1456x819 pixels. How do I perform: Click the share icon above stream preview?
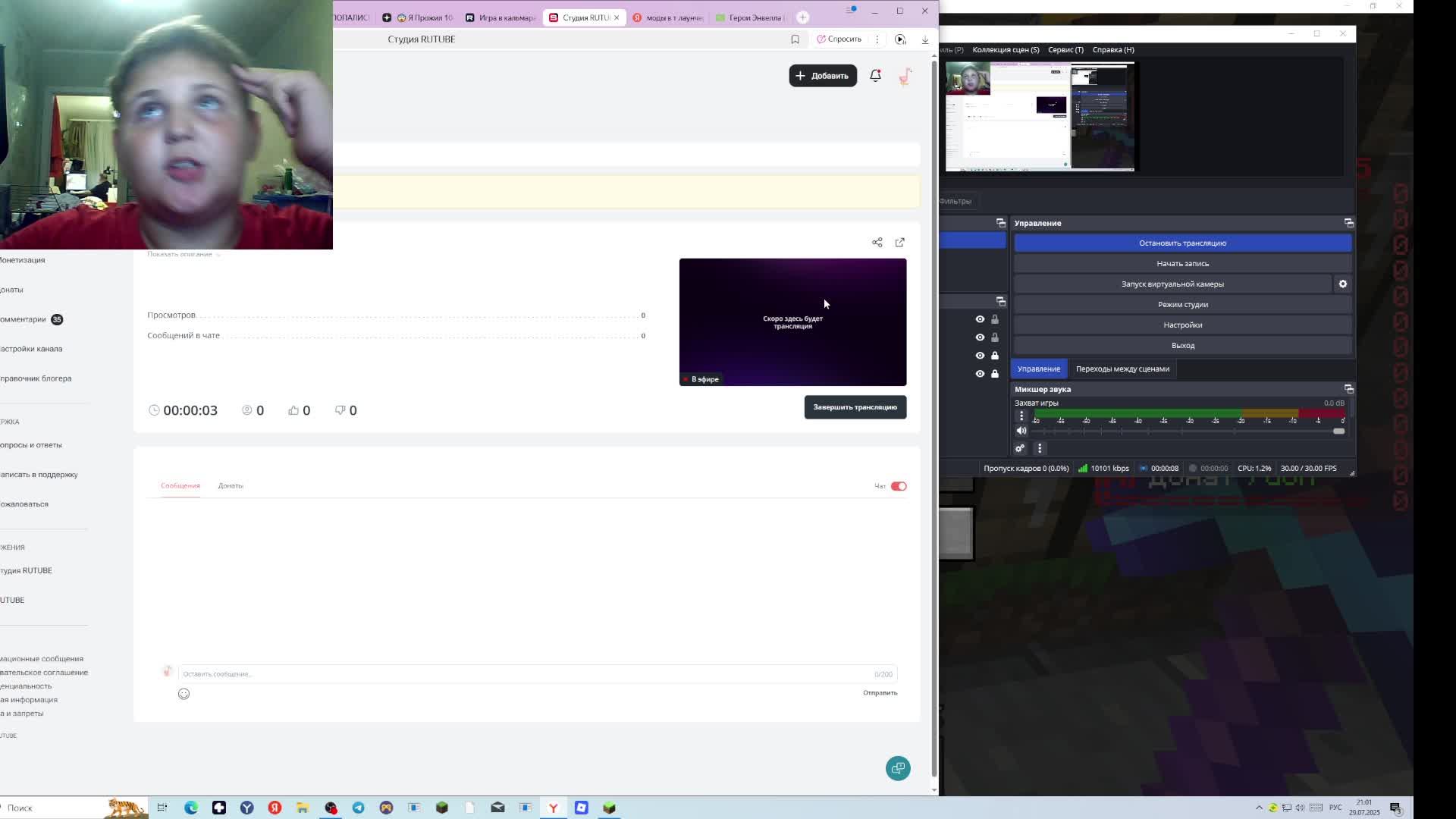point(877,243)
